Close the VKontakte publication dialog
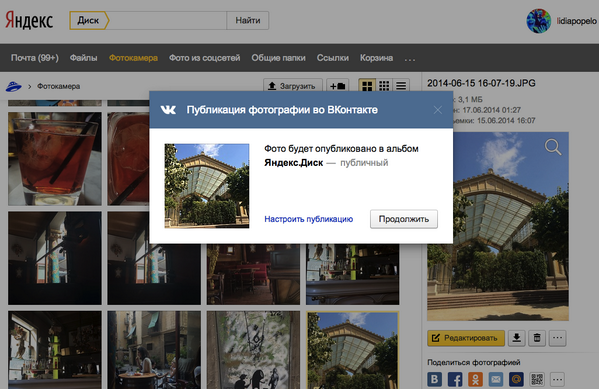 (x=438, y=110)
